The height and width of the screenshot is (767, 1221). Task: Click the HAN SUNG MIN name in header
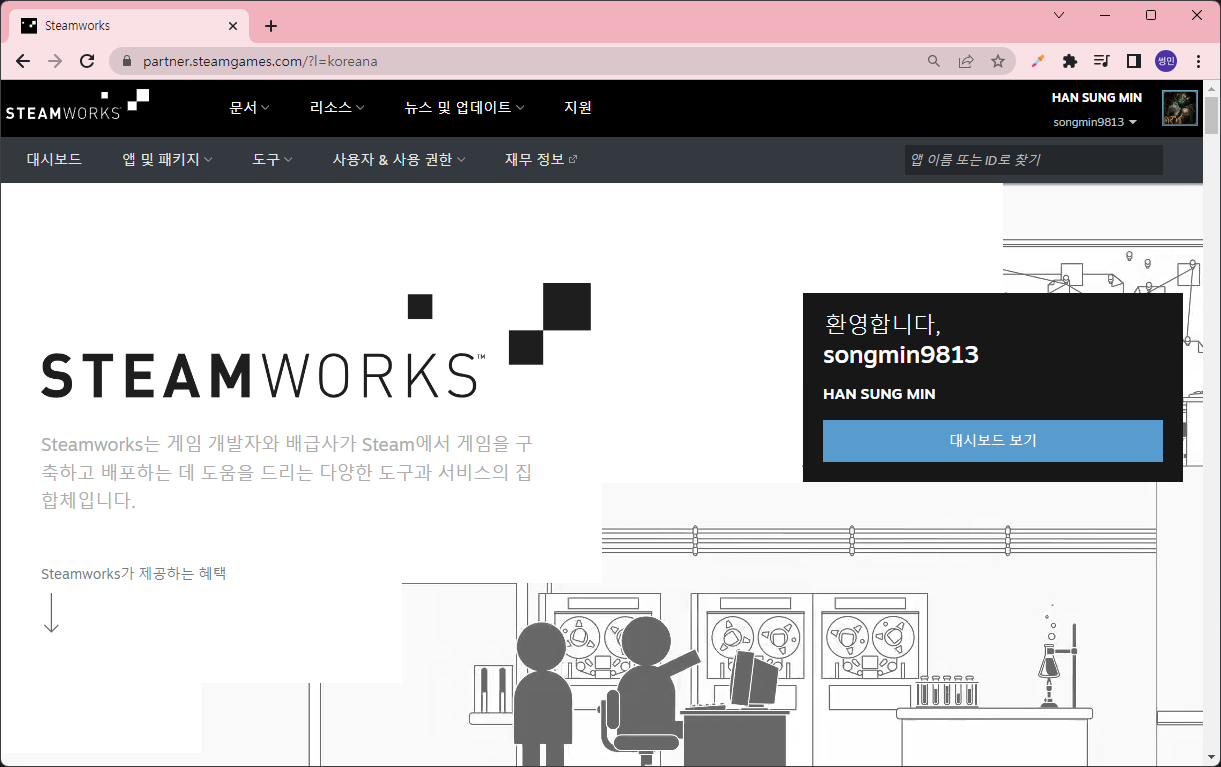pos(1097,98)
